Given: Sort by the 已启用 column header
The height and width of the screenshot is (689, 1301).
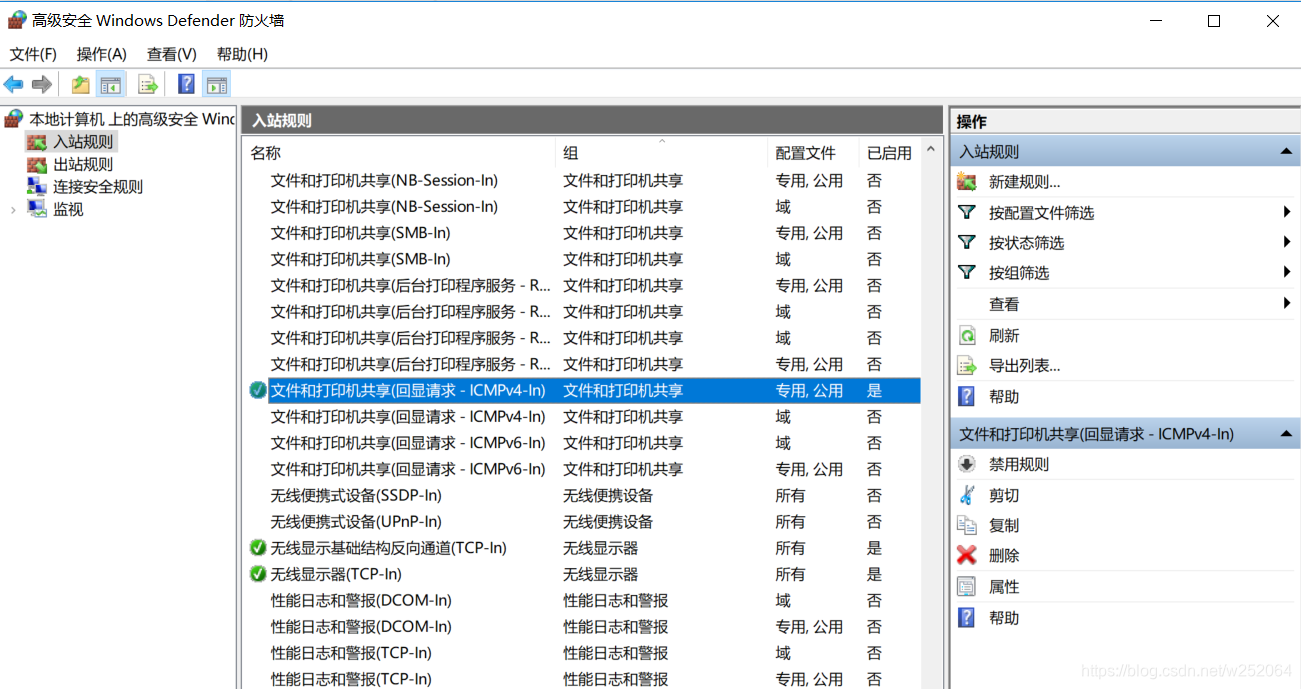Looking at the screenshot, I should point(890,152).
